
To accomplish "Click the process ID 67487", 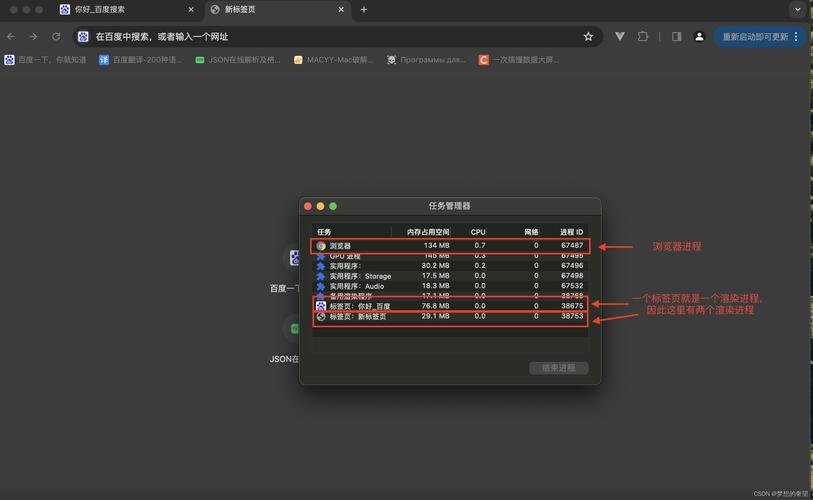I will 572,245.
